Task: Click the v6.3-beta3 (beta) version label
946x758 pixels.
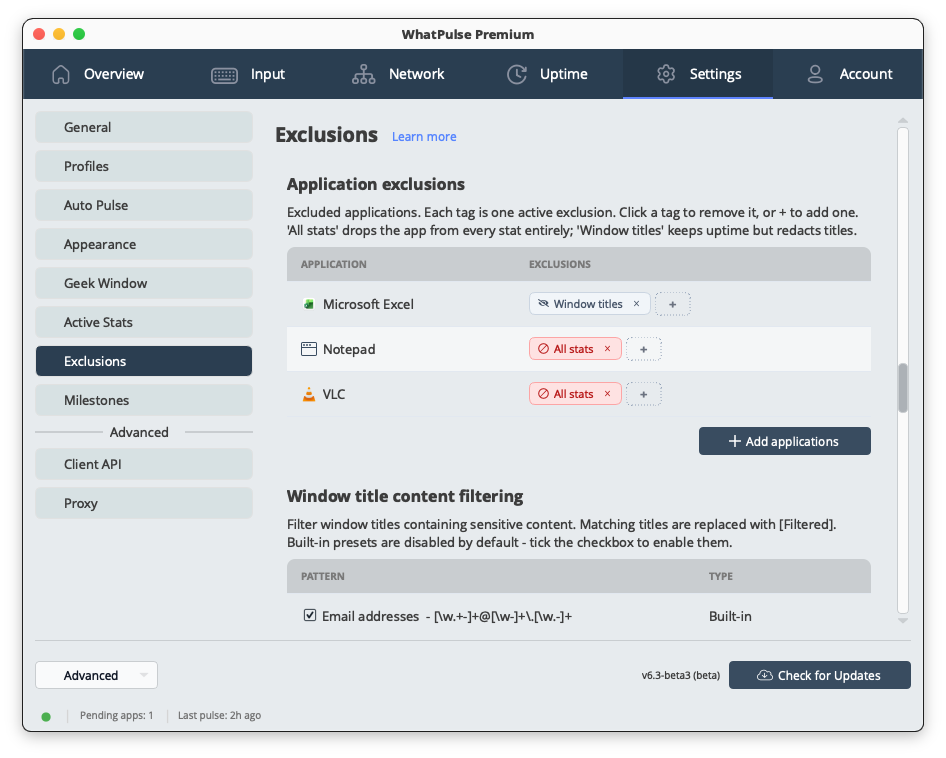Action: [x=681, y=675]
